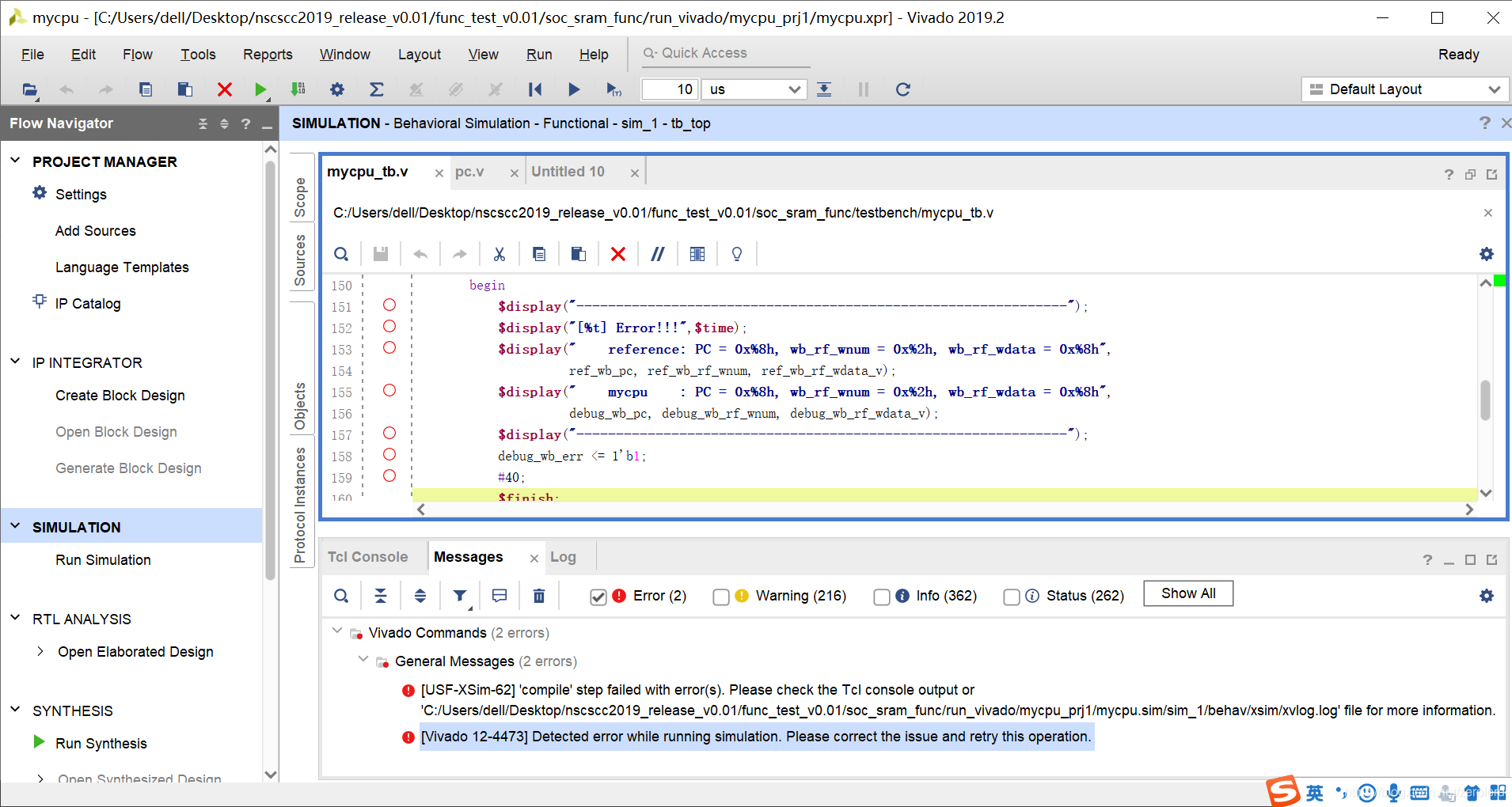Click Run for specified time icon
The width and height of the screenshot is (1512, 807).
[x=614, y=89]
